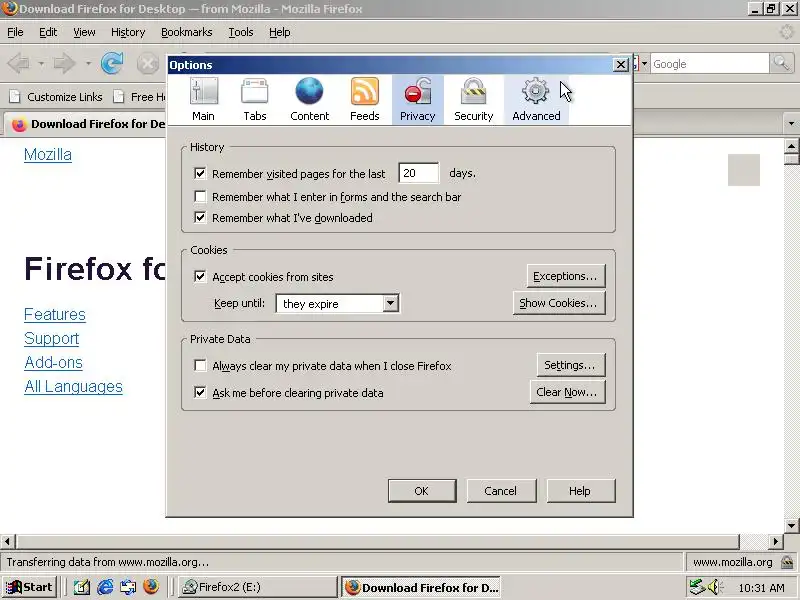Image resolution: width=800 pixels, height=600 pixels.
Task: Click the Google search box
Action: point(709,64)
